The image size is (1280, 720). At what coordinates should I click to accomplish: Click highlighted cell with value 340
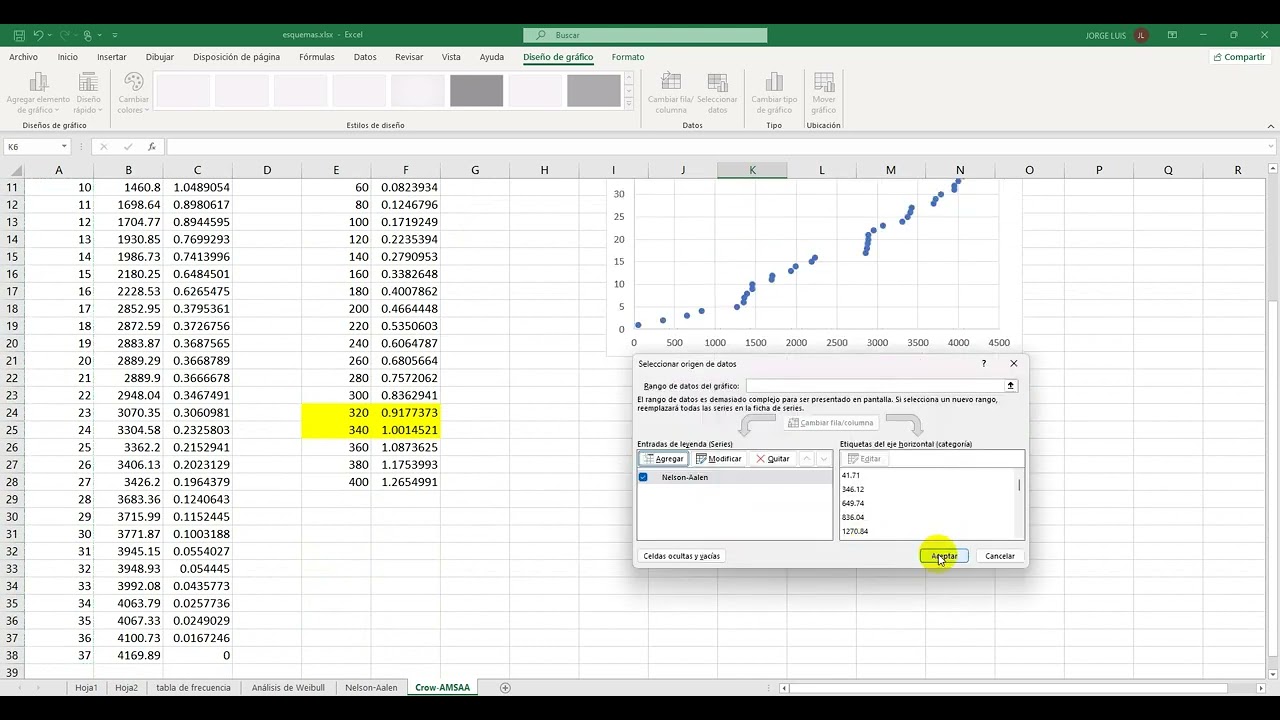pos(336,430)
